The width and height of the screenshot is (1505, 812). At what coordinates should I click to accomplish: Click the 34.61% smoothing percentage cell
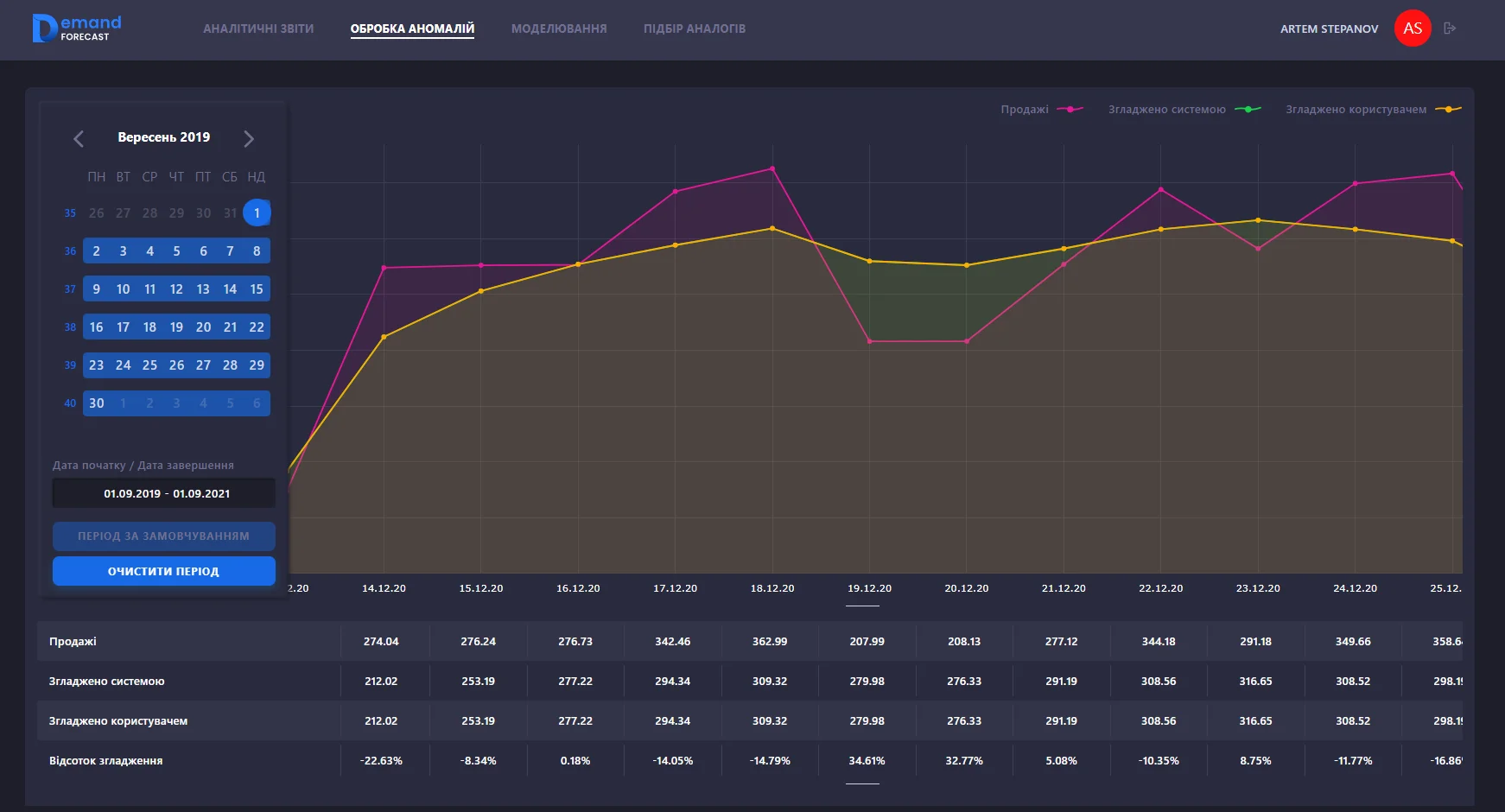[x=867, y=761]
